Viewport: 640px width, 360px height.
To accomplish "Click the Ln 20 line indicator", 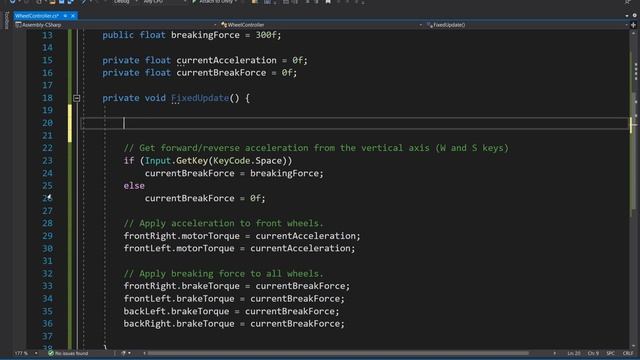I will pos(573,353).
